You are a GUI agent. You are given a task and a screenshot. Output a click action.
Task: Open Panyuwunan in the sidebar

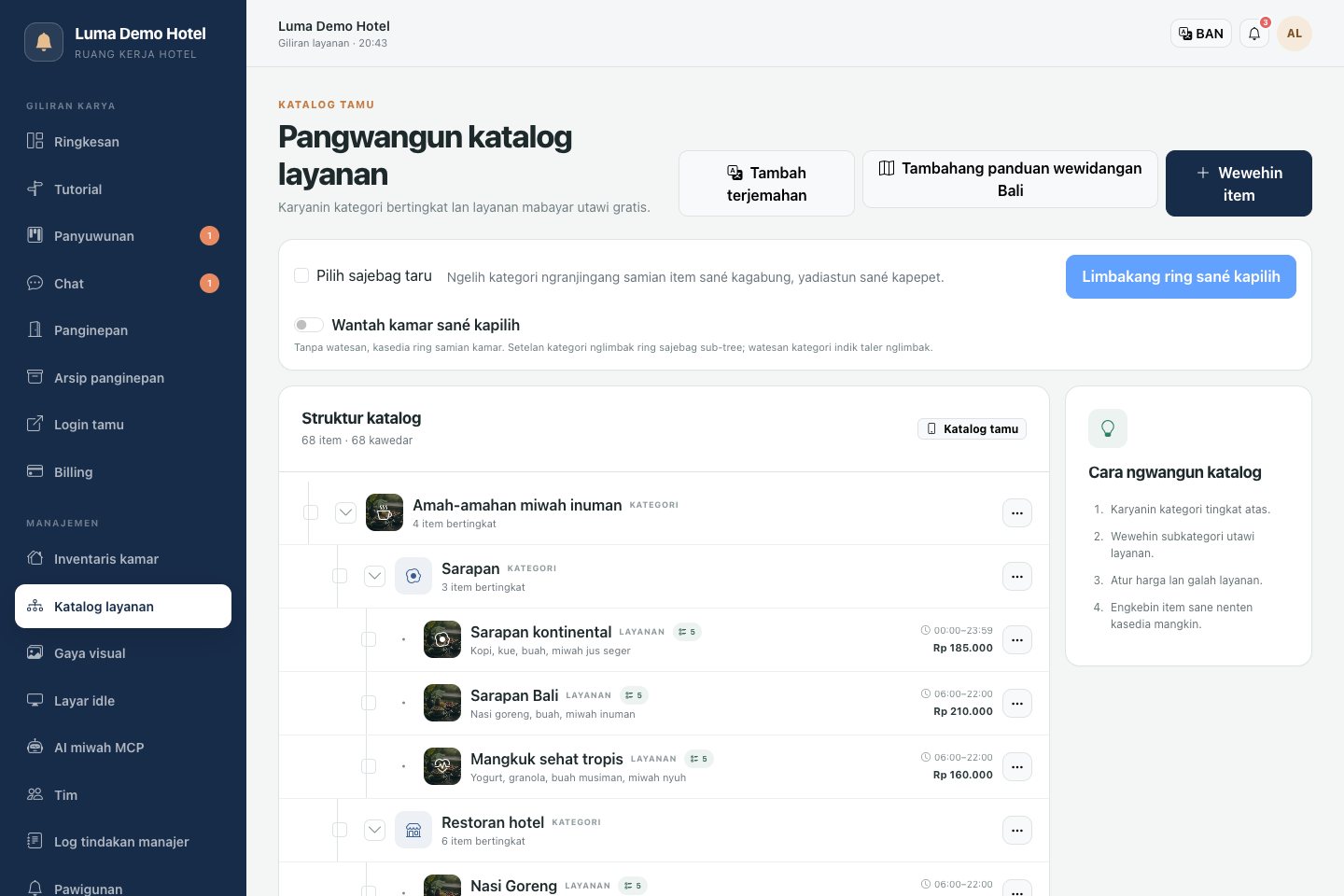(x=123, y=236)
